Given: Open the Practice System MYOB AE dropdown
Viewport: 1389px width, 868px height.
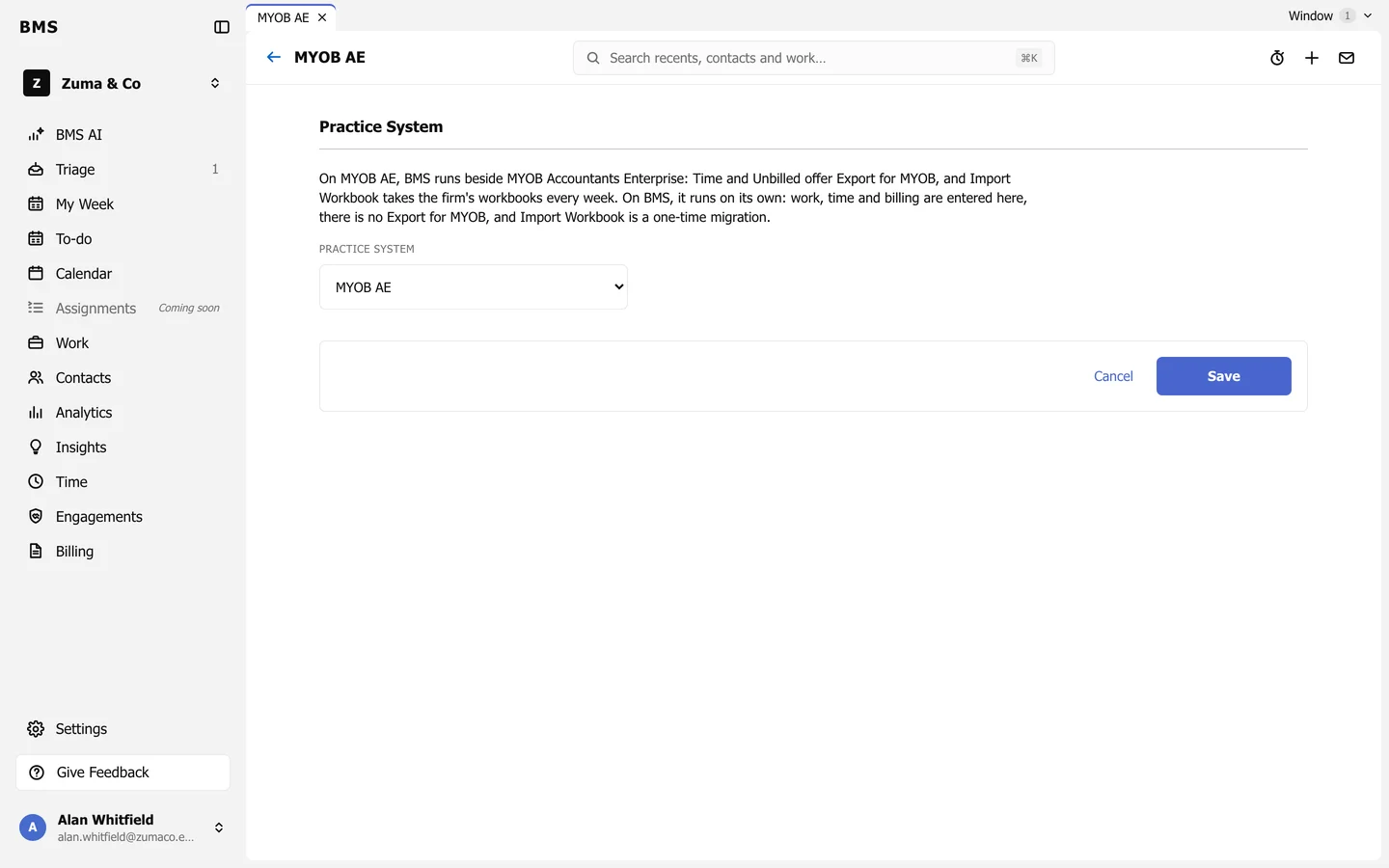Looking at the screenshot, I should (x=474, y=287).
